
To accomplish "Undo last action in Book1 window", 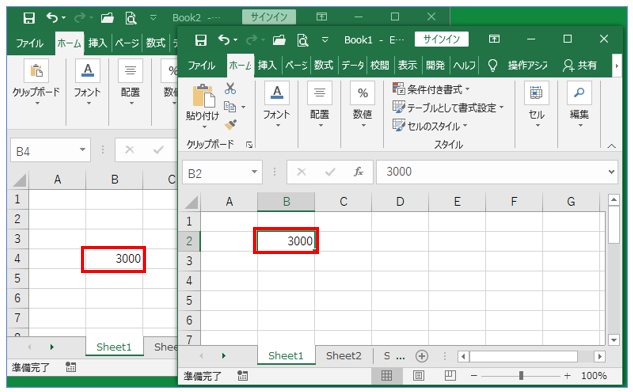I will (x=224, y=40).
